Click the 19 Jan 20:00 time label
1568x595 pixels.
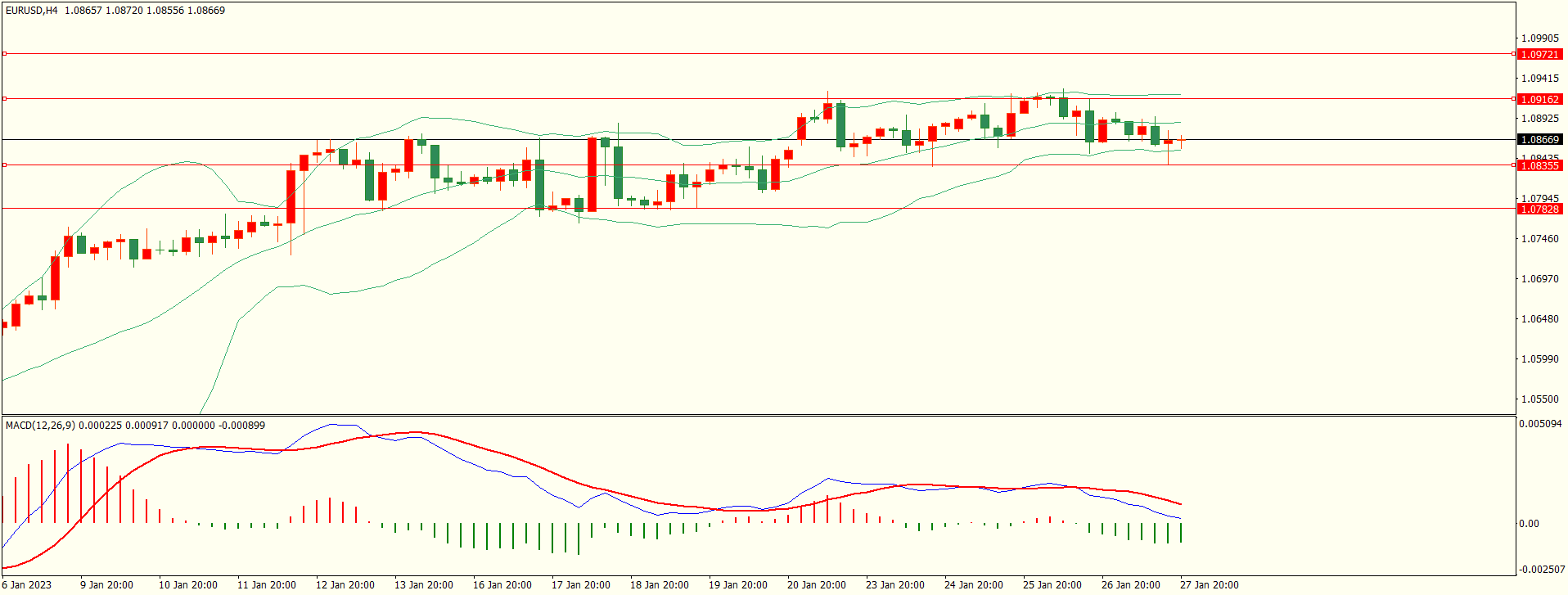point(738,585)
